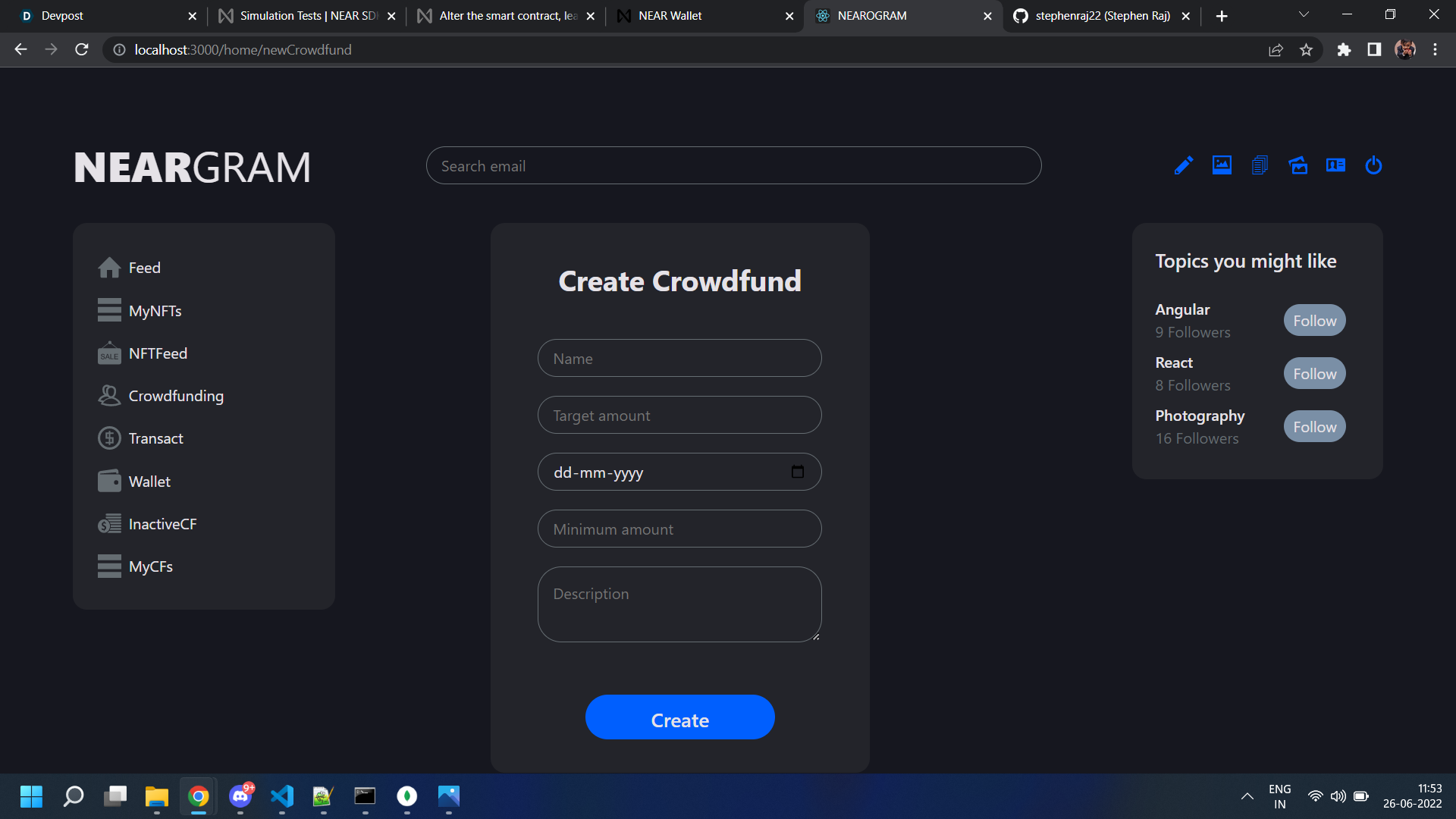Go to NFTFeed in the sidebar

[157, 353]
